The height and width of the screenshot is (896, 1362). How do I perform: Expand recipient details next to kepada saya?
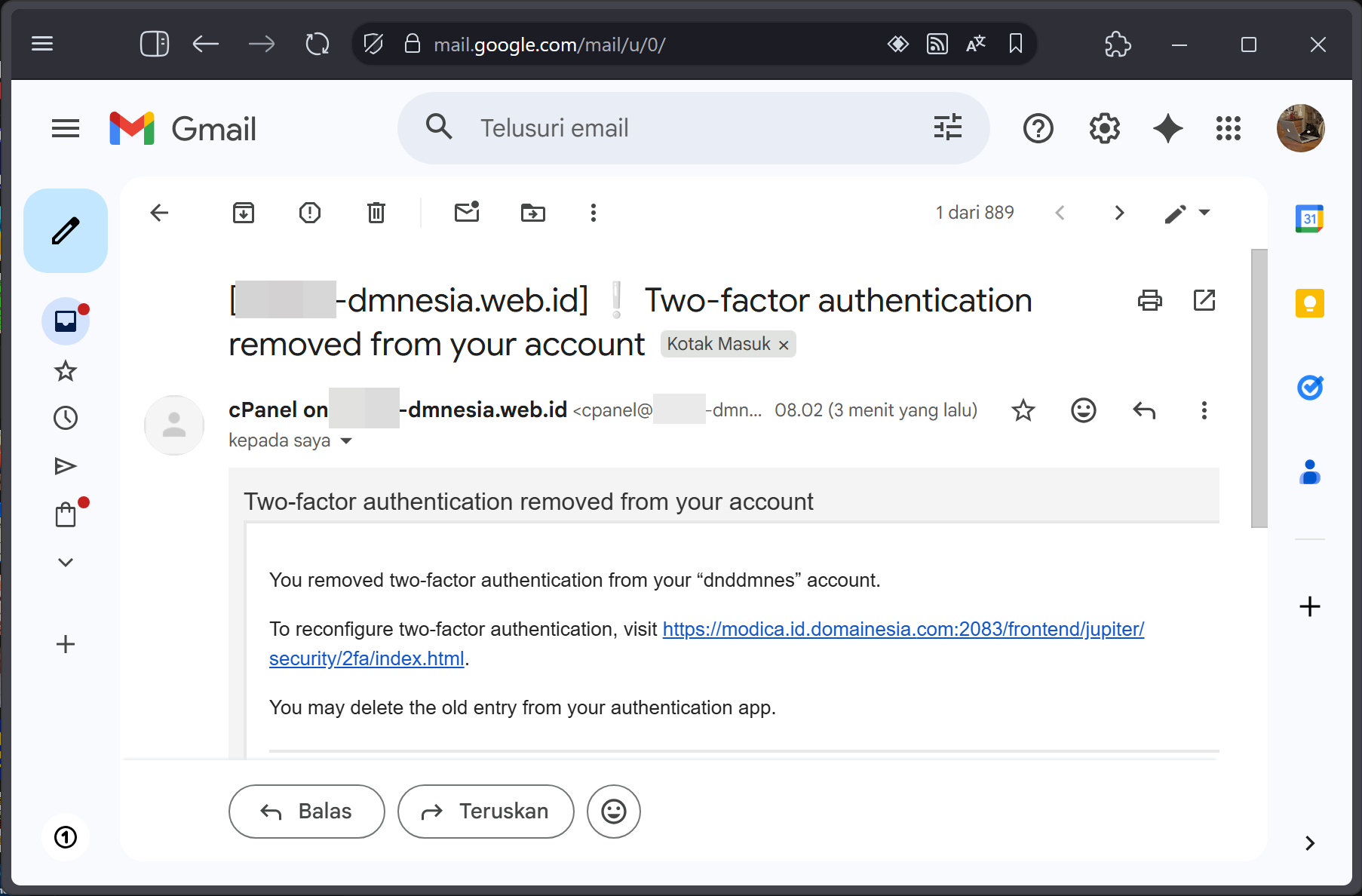[346, 441]
